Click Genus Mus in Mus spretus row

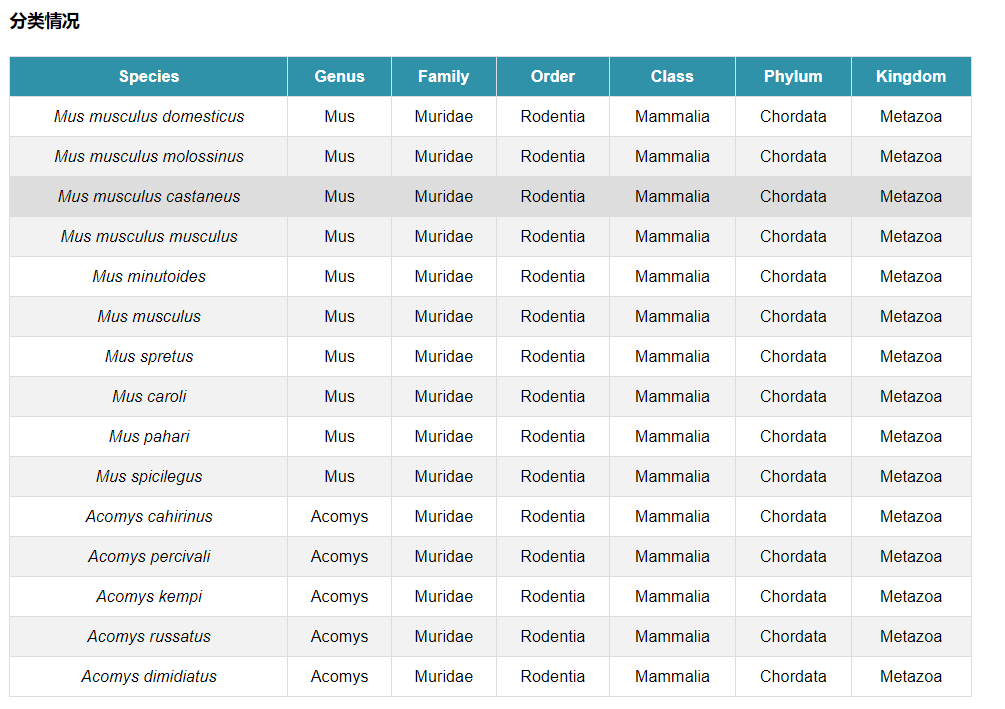coord(340,356)
